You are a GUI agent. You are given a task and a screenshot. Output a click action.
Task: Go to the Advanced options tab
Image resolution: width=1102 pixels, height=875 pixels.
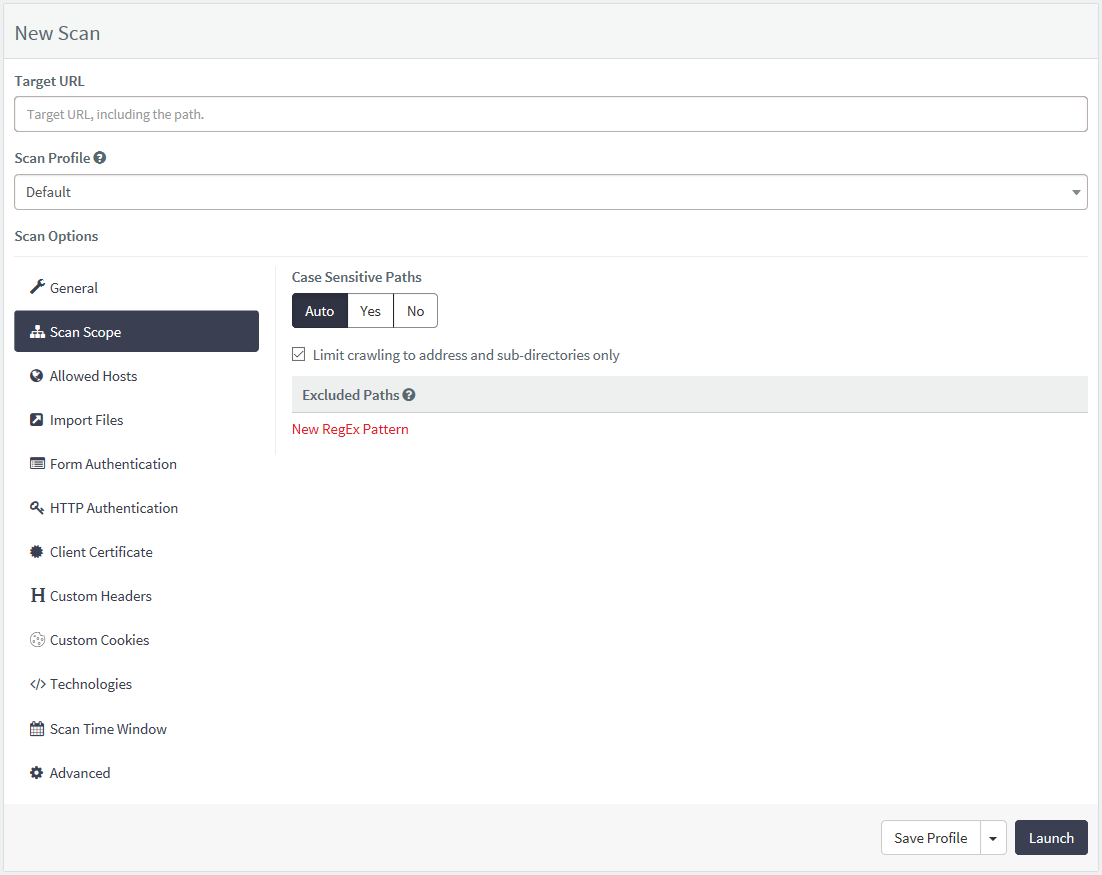pyautogui.click(x=136, y=772)
